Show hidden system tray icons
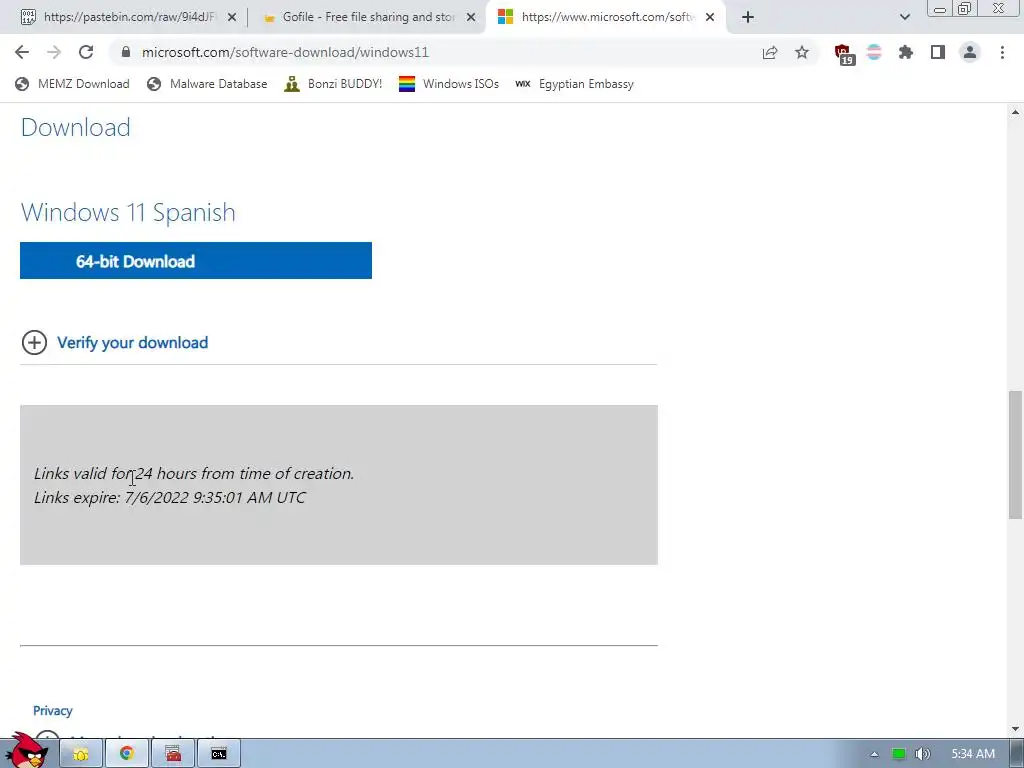The image size is (1024, 768). pyautogui.click(x=874, y=754)
